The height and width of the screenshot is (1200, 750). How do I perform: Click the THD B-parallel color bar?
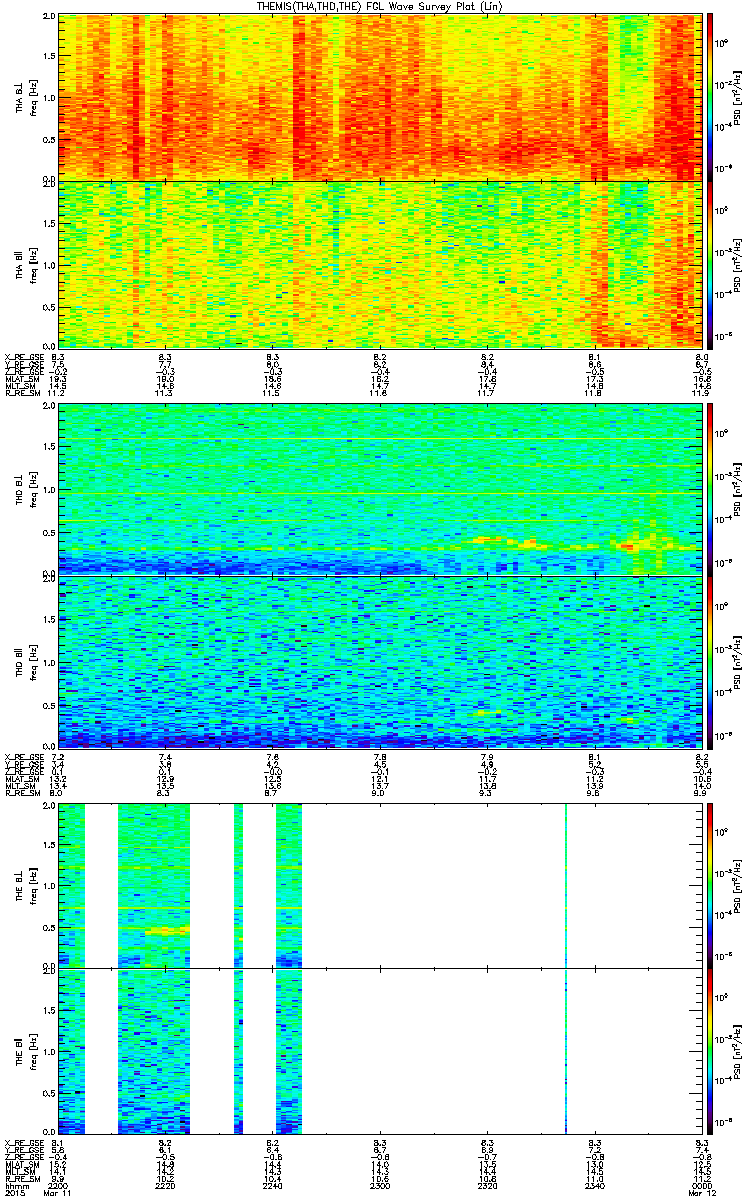pos(710,662)
